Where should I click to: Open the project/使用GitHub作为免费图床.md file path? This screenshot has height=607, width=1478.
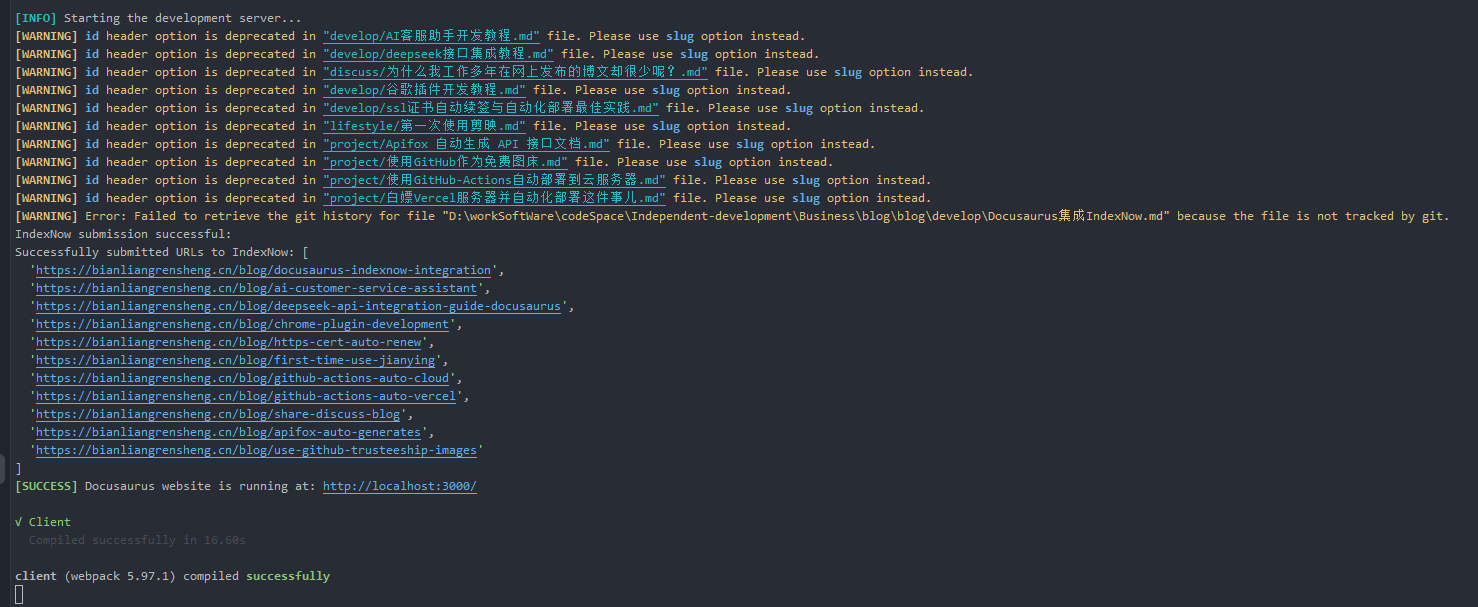(445, 162)
